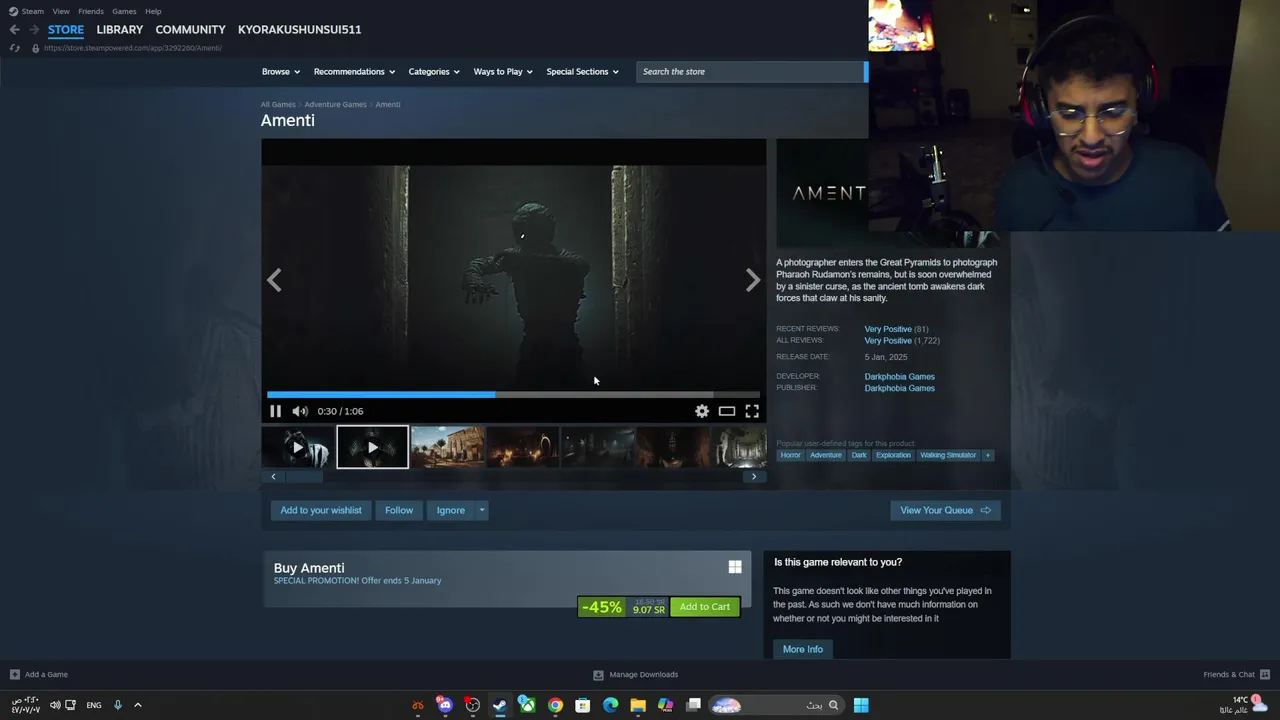Select the Exploration tag
The width and height of the screenshot is (1280, 720).
click(x=893, y=455)
